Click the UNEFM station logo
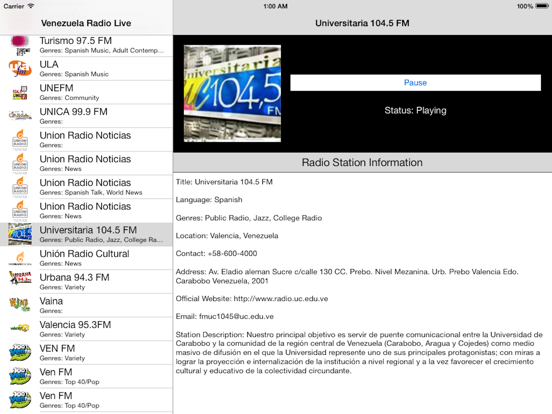Viewport: 552px width, 414px height. click(20, 92)
